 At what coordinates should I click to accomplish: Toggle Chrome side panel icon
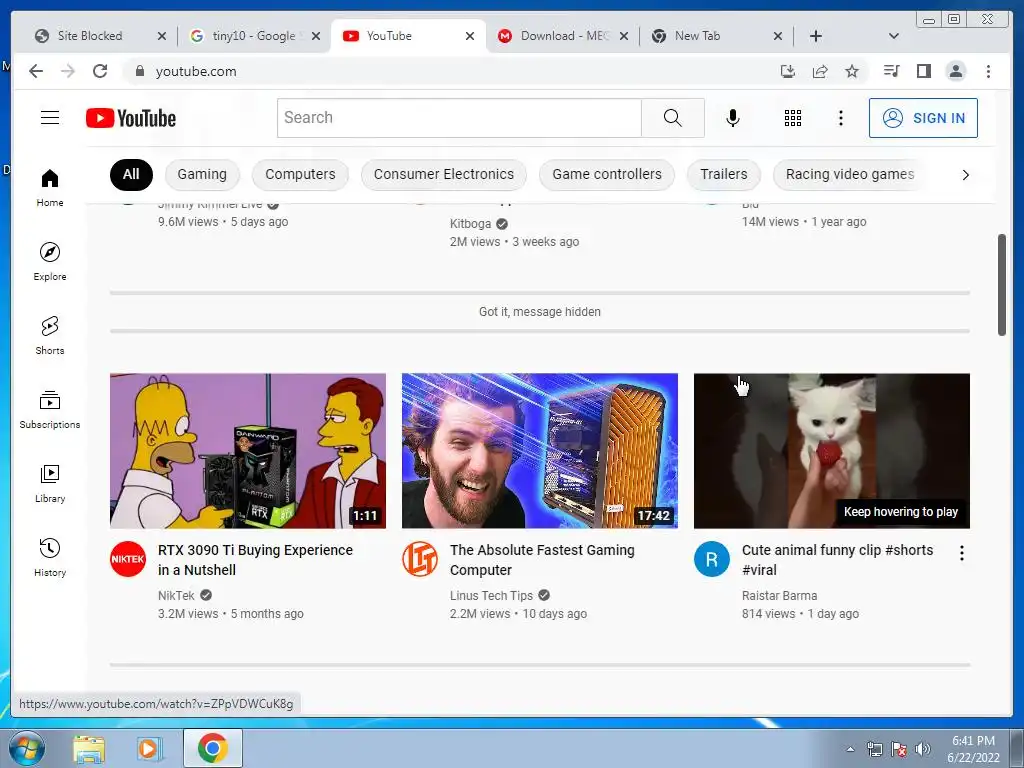click(x=923, y=71)
